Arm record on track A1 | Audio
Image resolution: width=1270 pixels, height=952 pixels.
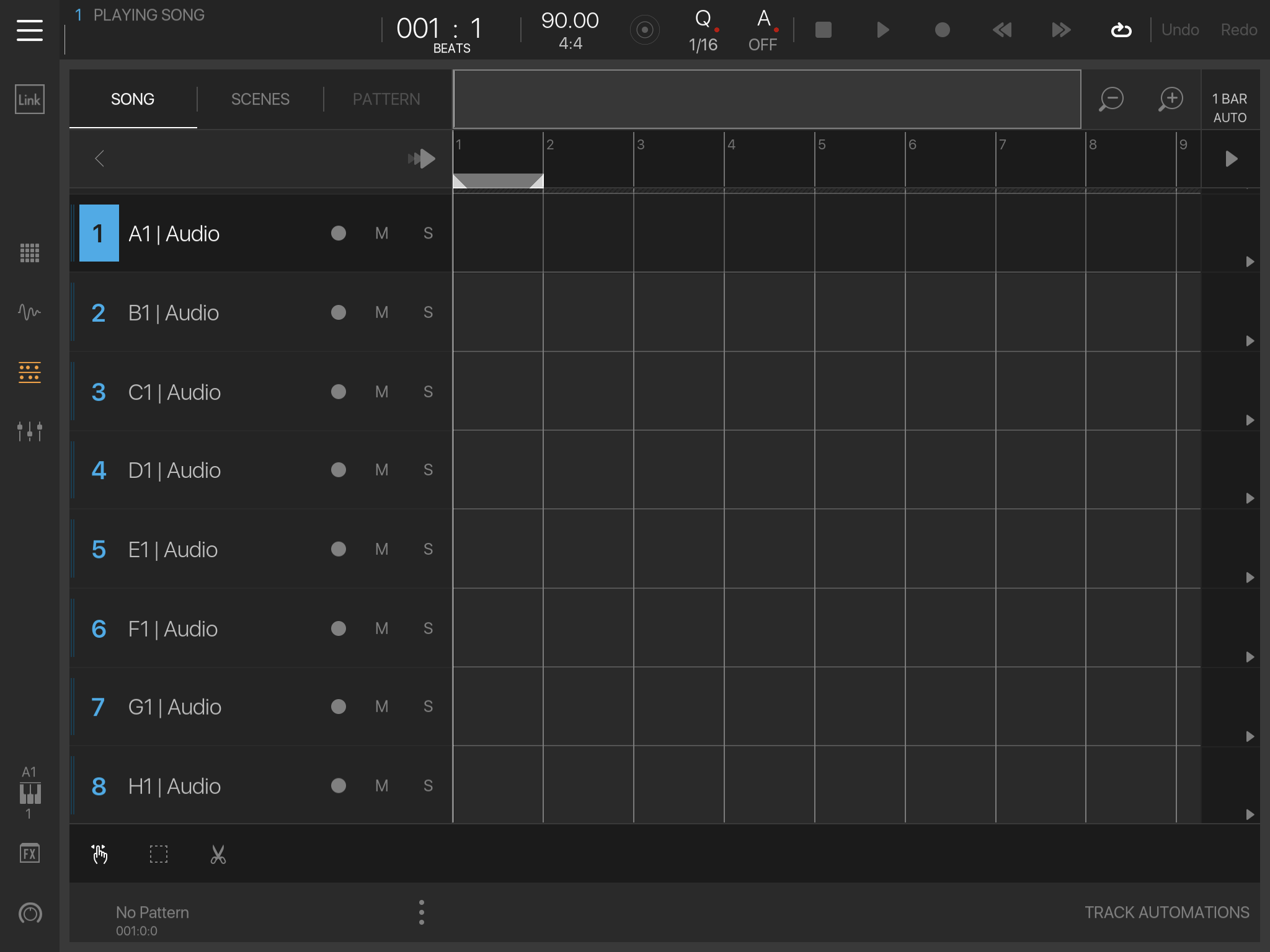pyautogui.click(x=339, y=233)
